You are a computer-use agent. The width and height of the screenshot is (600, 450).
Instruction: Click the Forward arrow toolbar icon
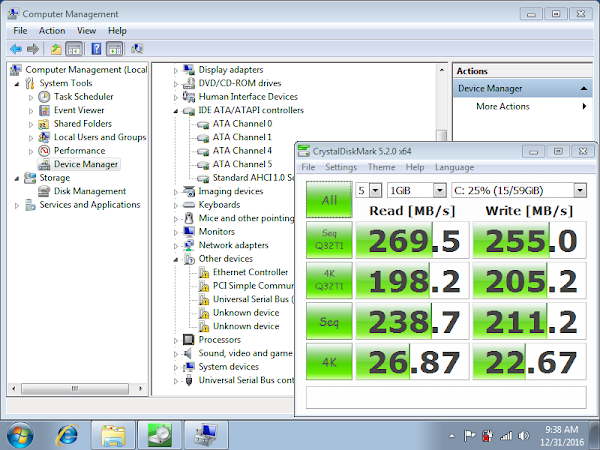[33, 49]
